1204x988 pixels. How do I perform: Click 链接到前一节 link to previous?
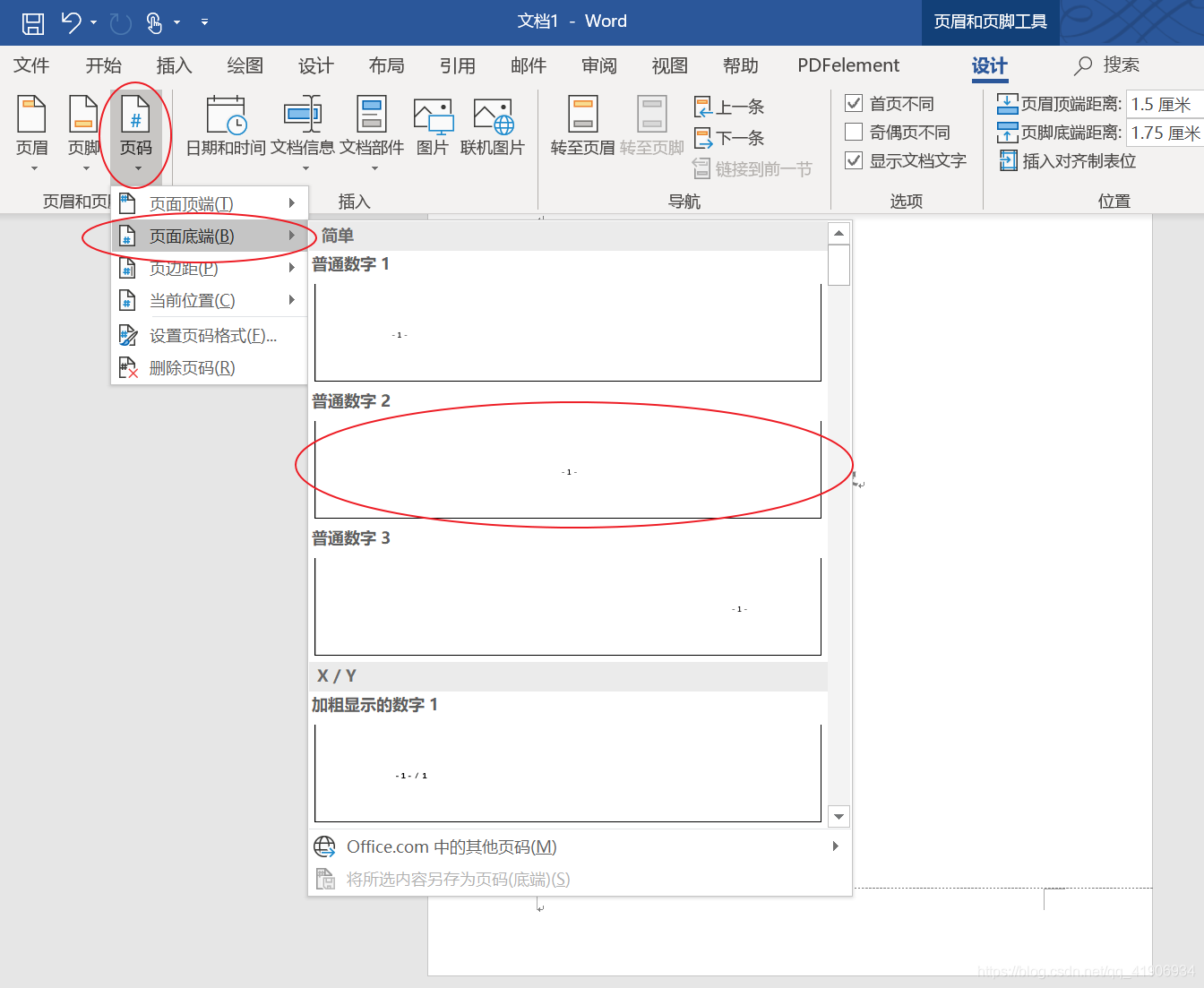(x=752, y=168)
